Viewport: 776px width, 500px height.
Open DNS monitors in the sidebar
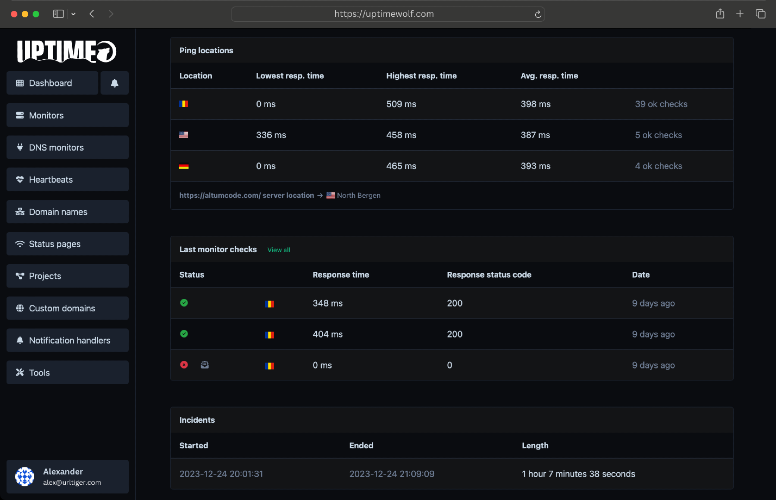pyautogui.click(x=68, y=148)
